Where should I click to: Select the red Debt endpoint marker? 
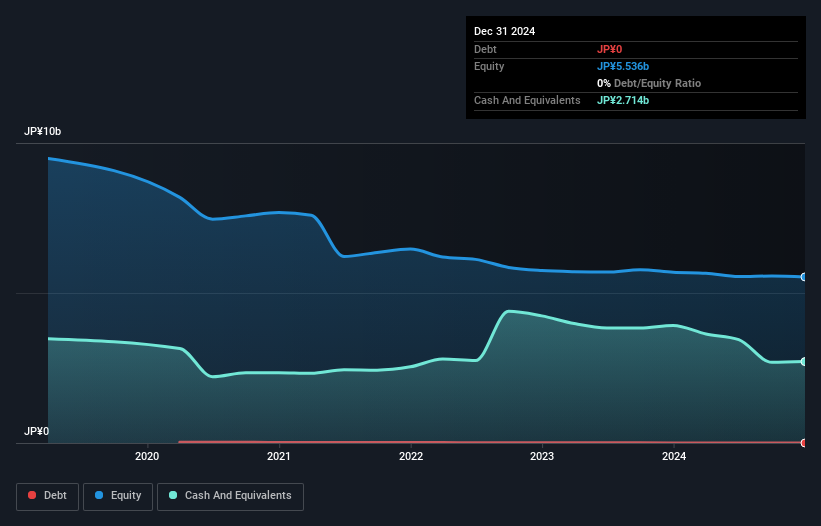click(x=804, y=443)
